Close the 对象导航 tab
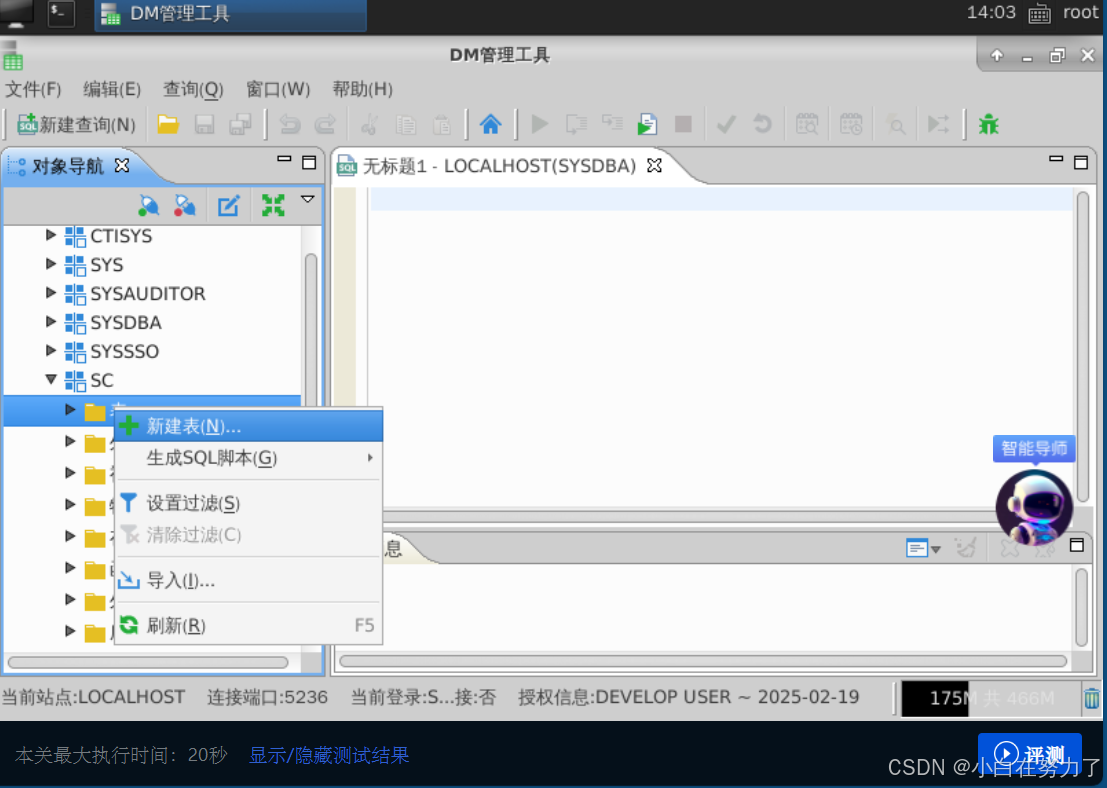1107x788 pixels. point(122,165)
